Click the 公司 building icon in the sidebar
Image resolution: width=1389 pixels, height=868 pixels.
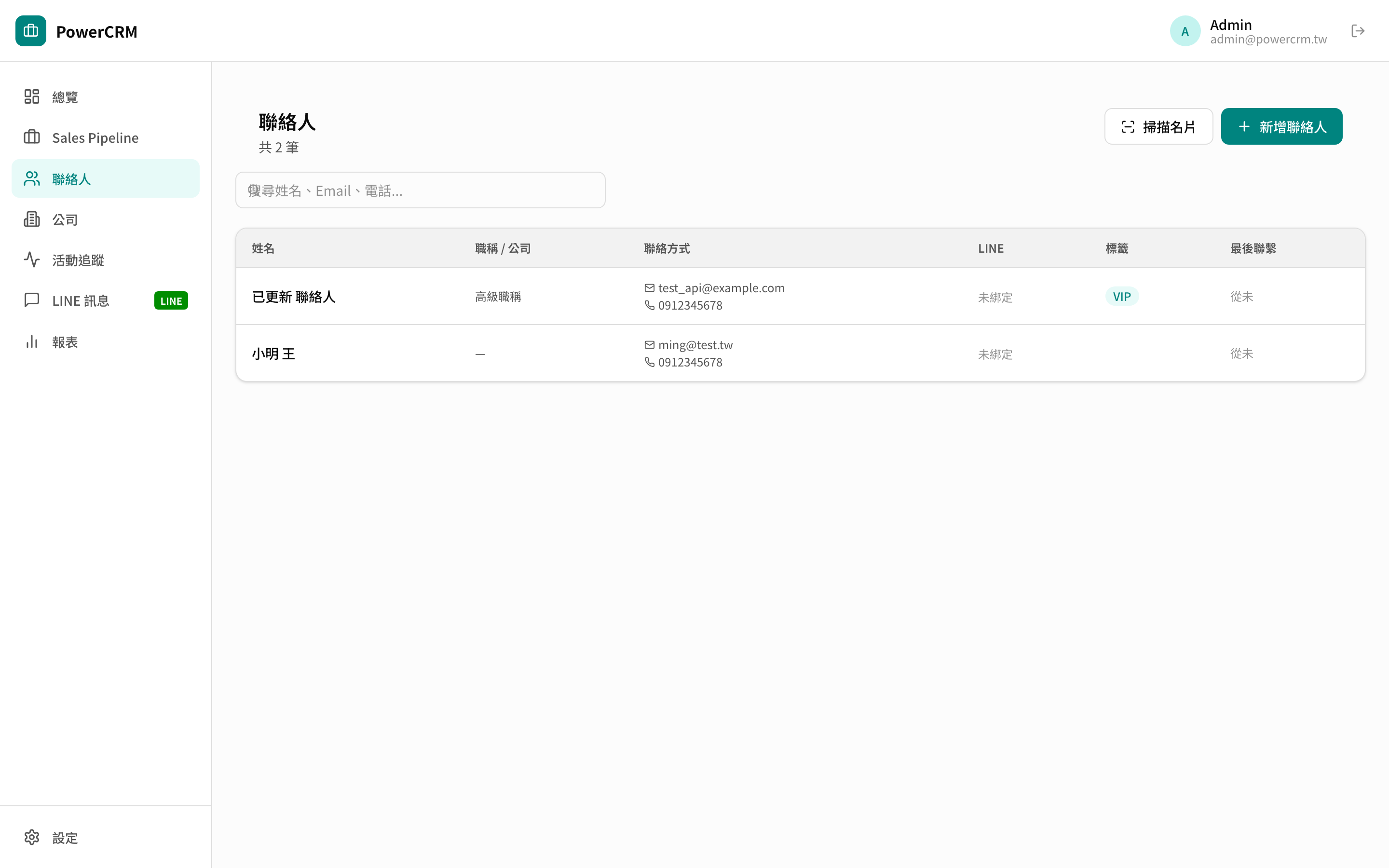pyautogui.click(x=31, y=219)
